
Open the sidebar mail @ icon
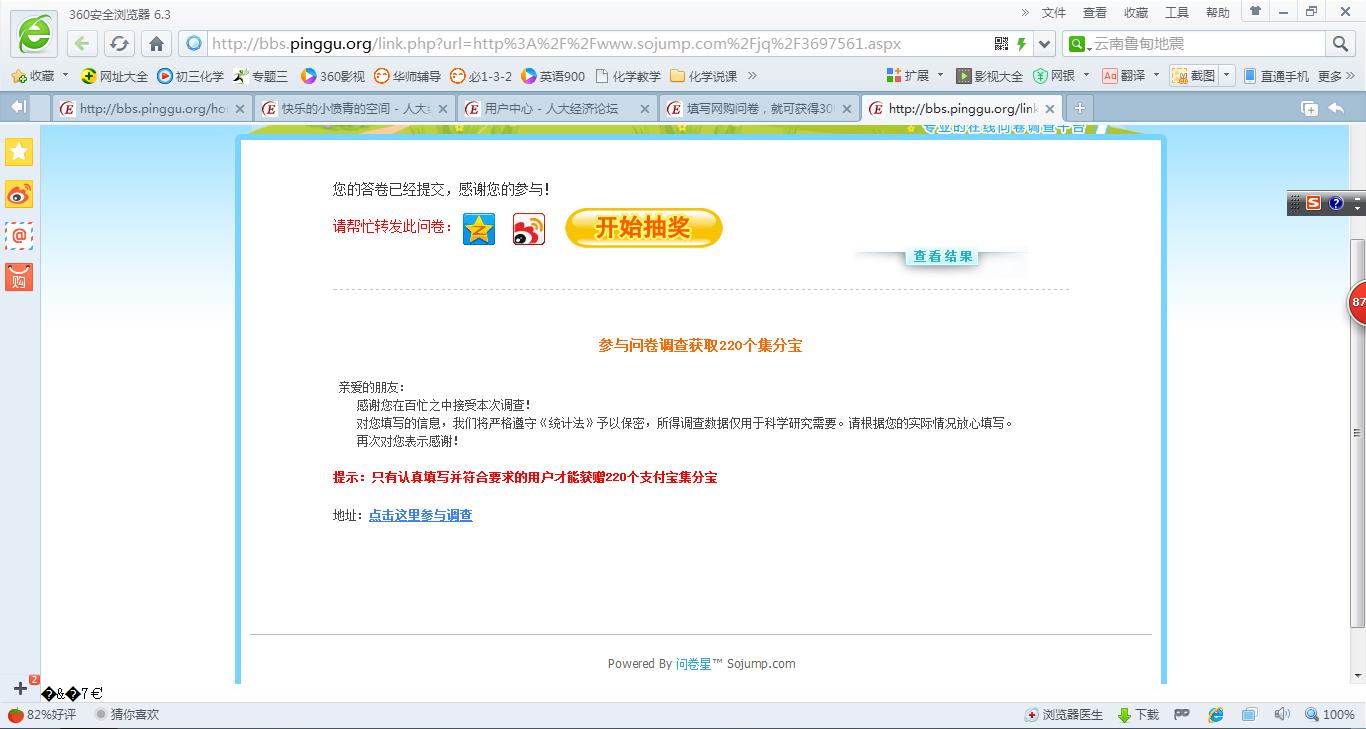[x=19, y=236]
